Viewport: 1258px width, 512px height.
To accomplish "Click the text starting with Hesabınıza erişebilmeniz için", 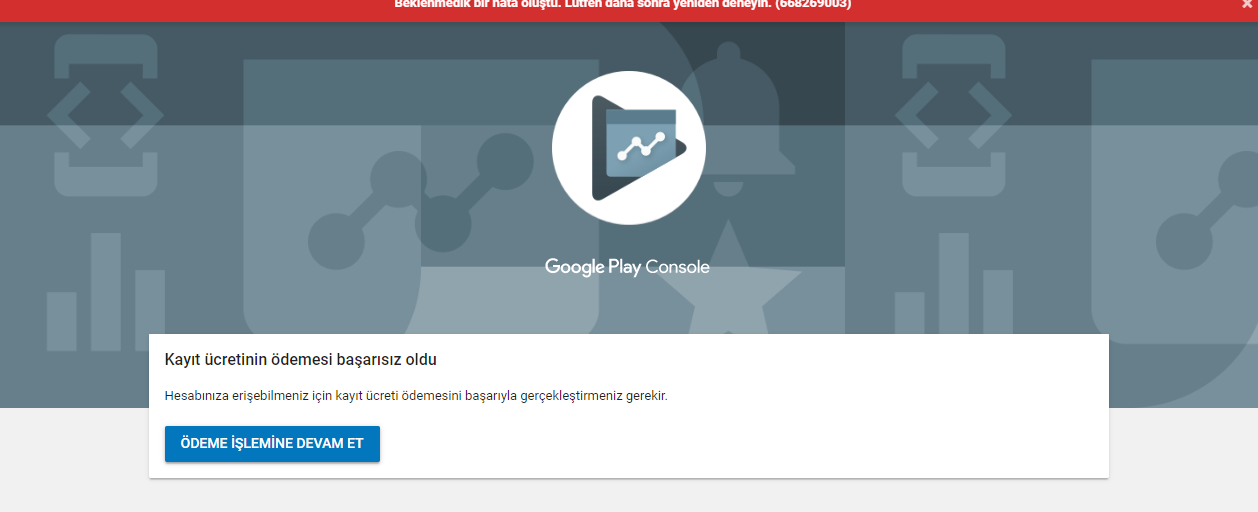I will point(415,395).
